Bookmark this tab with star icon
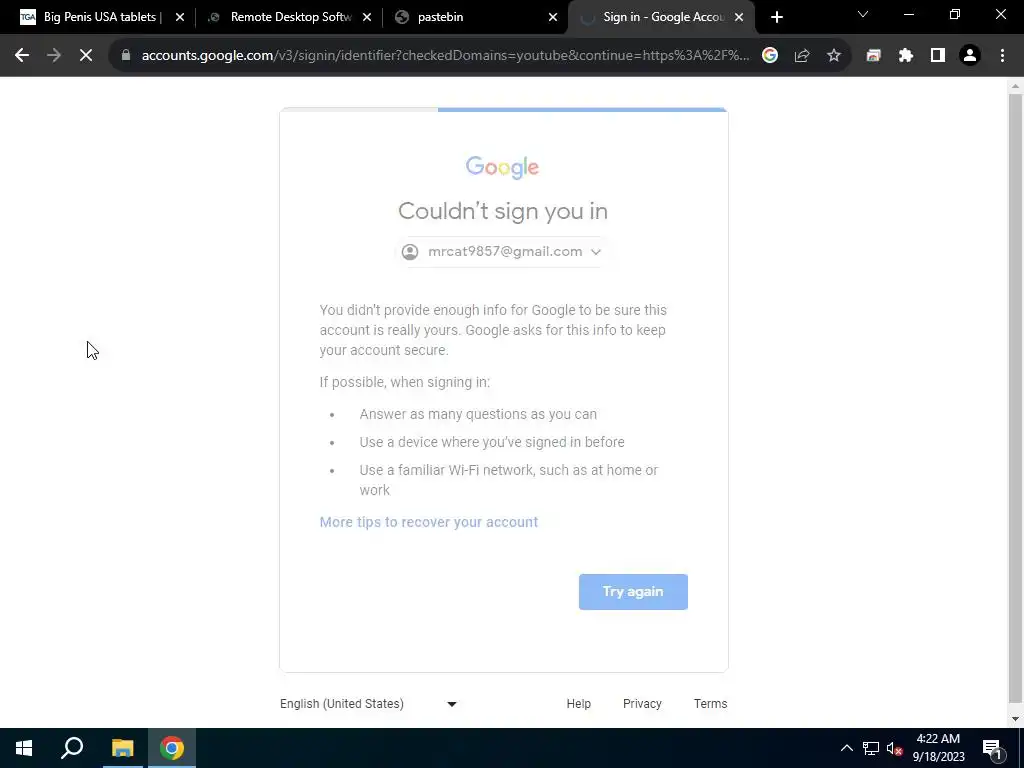This screenshot has height=768, width=1024. click(x=834, y=56)
